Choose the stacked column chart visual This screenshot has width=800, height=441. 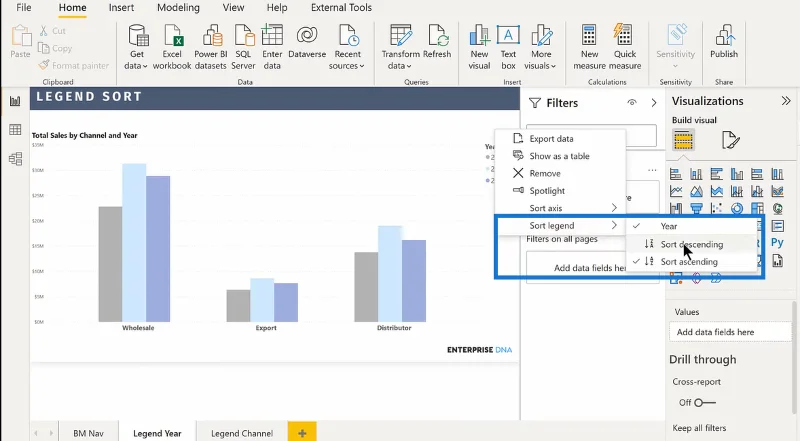pos(696,174)
